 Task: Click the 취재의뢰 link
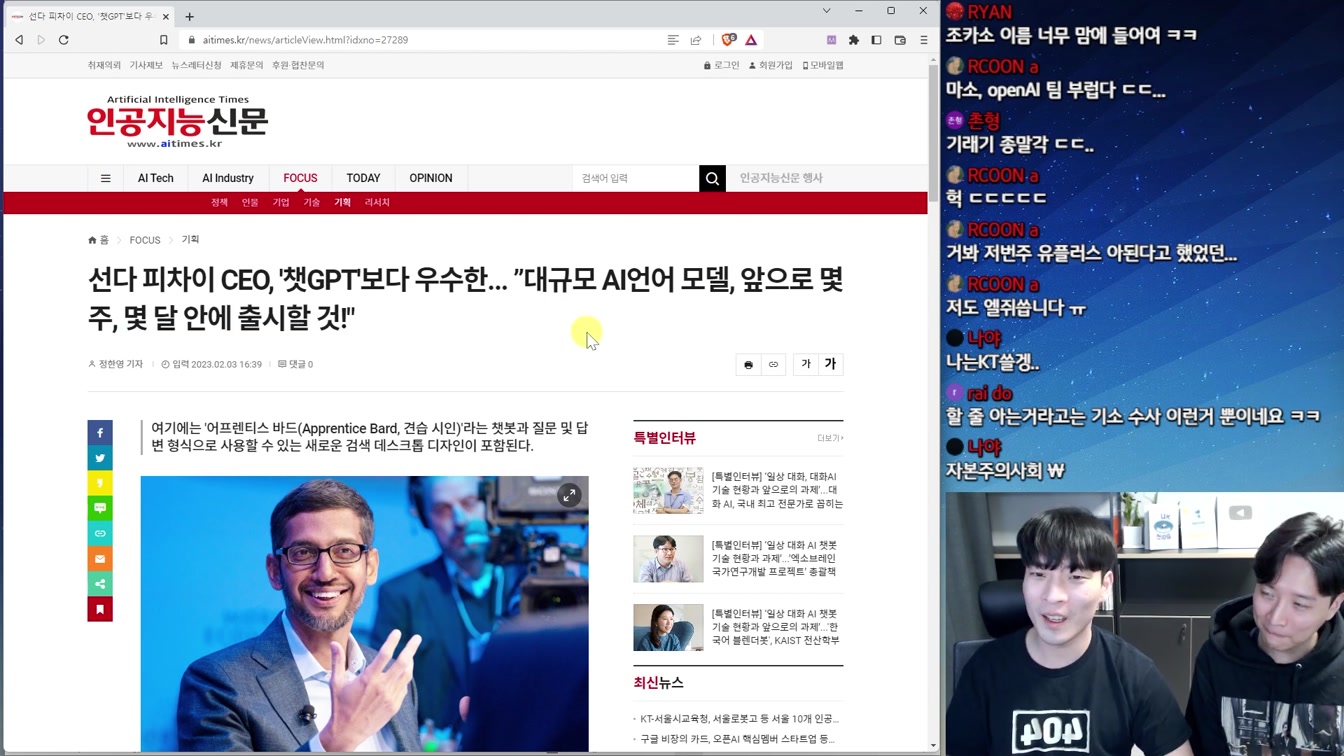coord(104,65)
